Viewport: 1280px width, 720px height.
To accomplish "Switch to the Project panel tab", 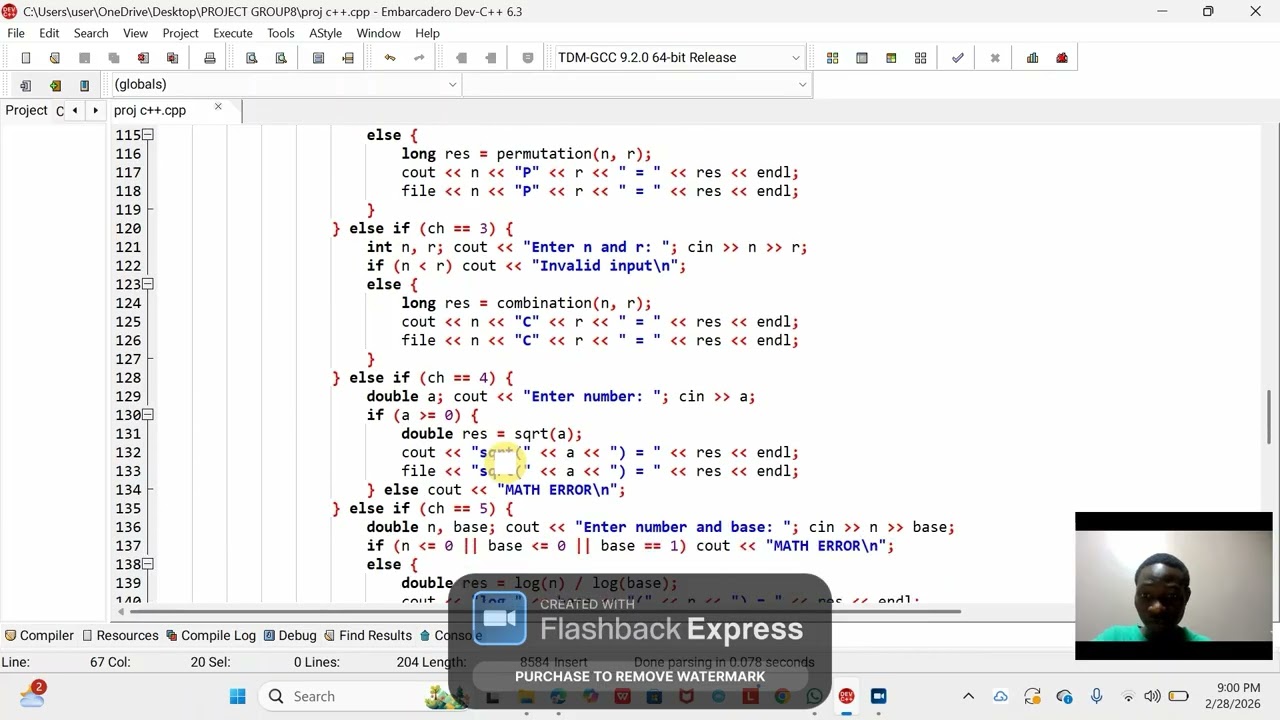I will point(26,110).
